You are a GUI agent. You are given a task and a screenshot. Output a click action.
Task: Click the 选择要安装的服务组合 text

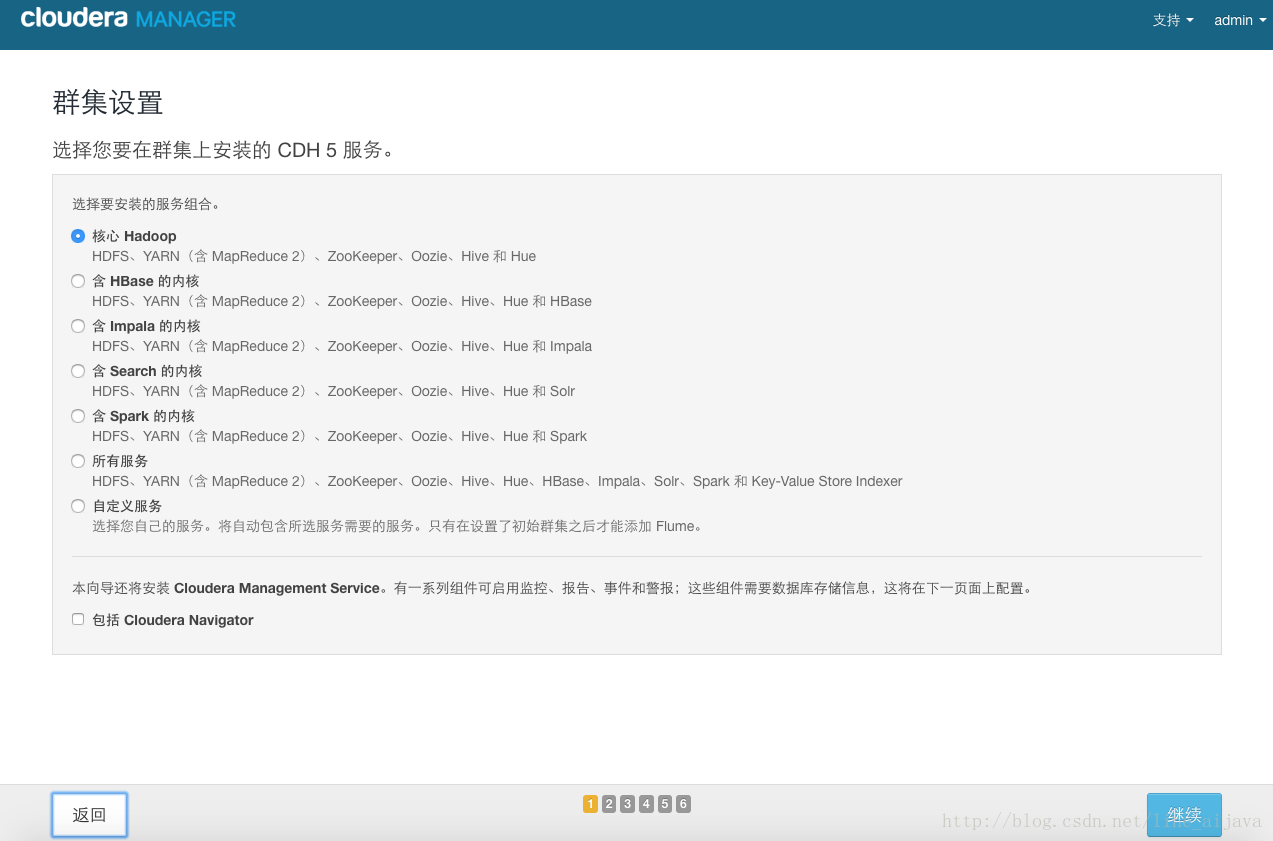click(146, 204)
